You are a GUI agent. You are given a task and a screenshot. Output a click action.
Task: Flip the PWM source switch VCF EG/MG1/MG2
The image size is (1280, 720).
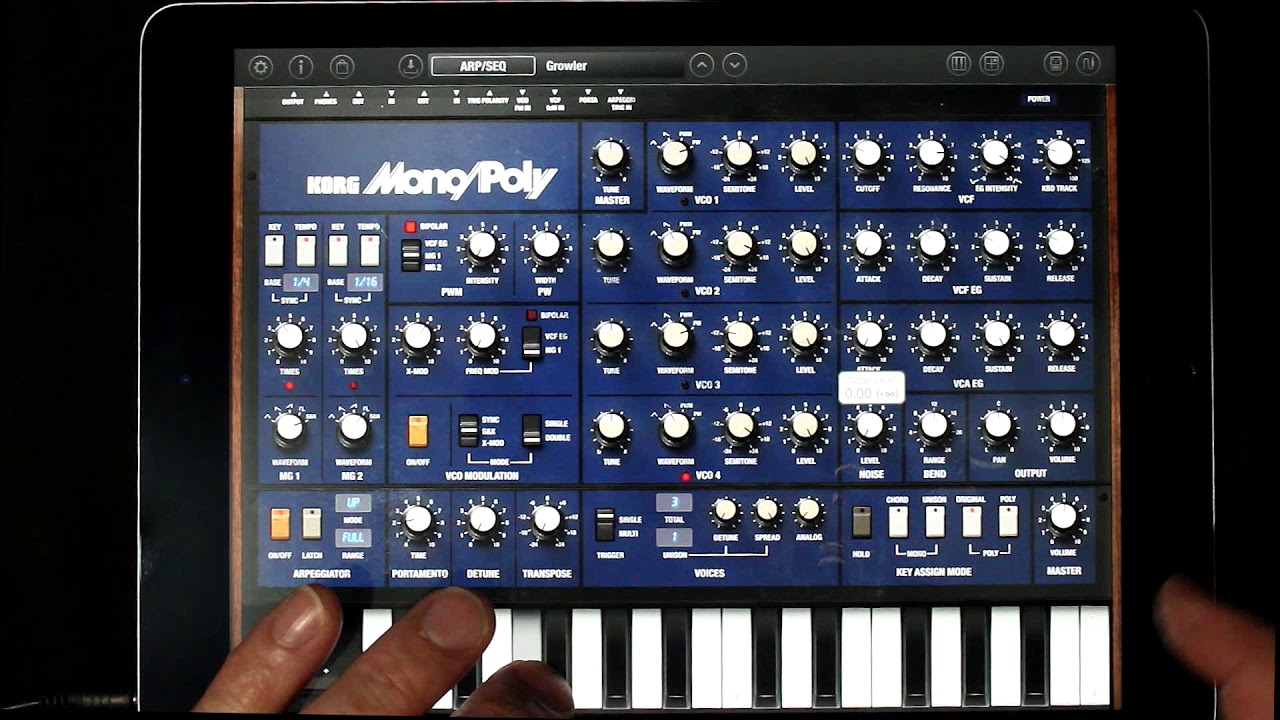410,256
